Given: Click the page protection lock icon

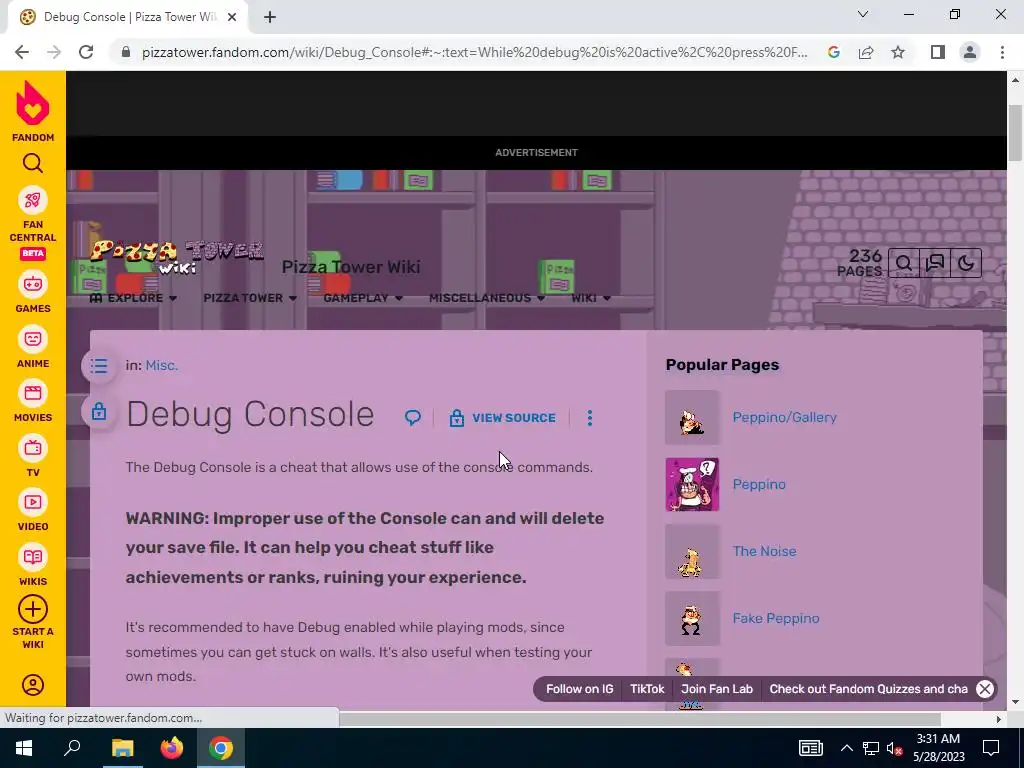Looking at the screenshot, I should coord(99,411).
